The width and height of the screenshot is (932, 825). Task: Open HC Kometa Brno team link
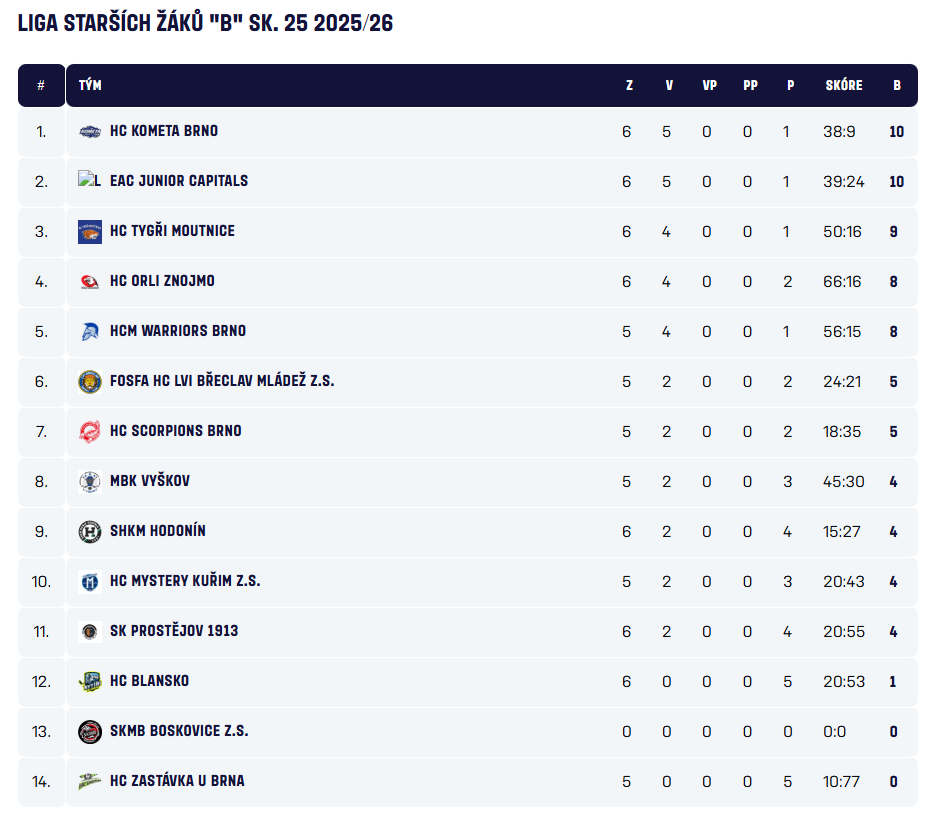(164, 131)
